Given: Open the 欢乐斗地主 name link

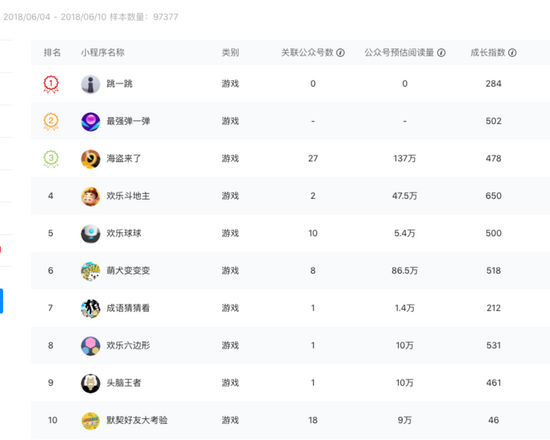Looking at the screenshot, I should tap(128, 196).
